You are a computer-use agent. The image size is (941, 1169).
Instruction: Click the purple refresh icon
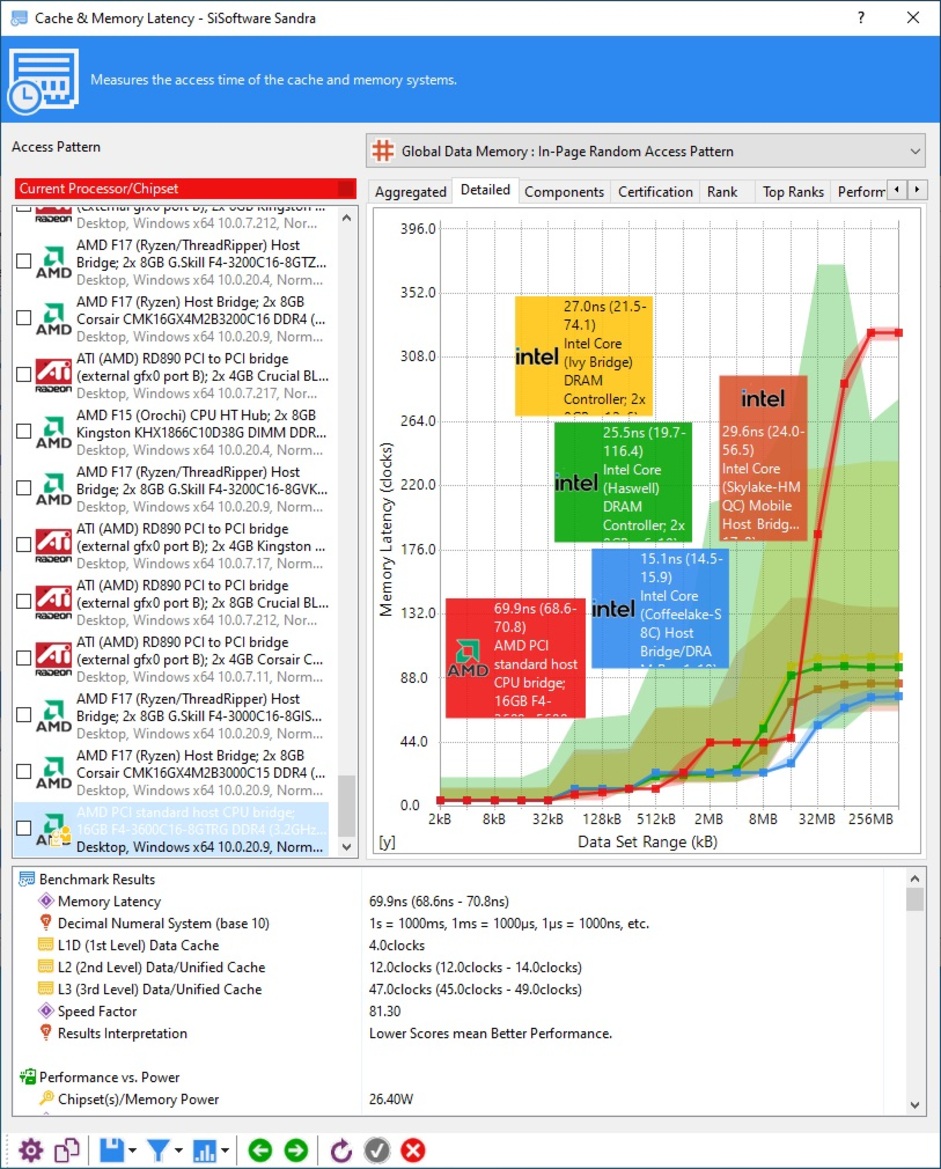(341, 1150)
